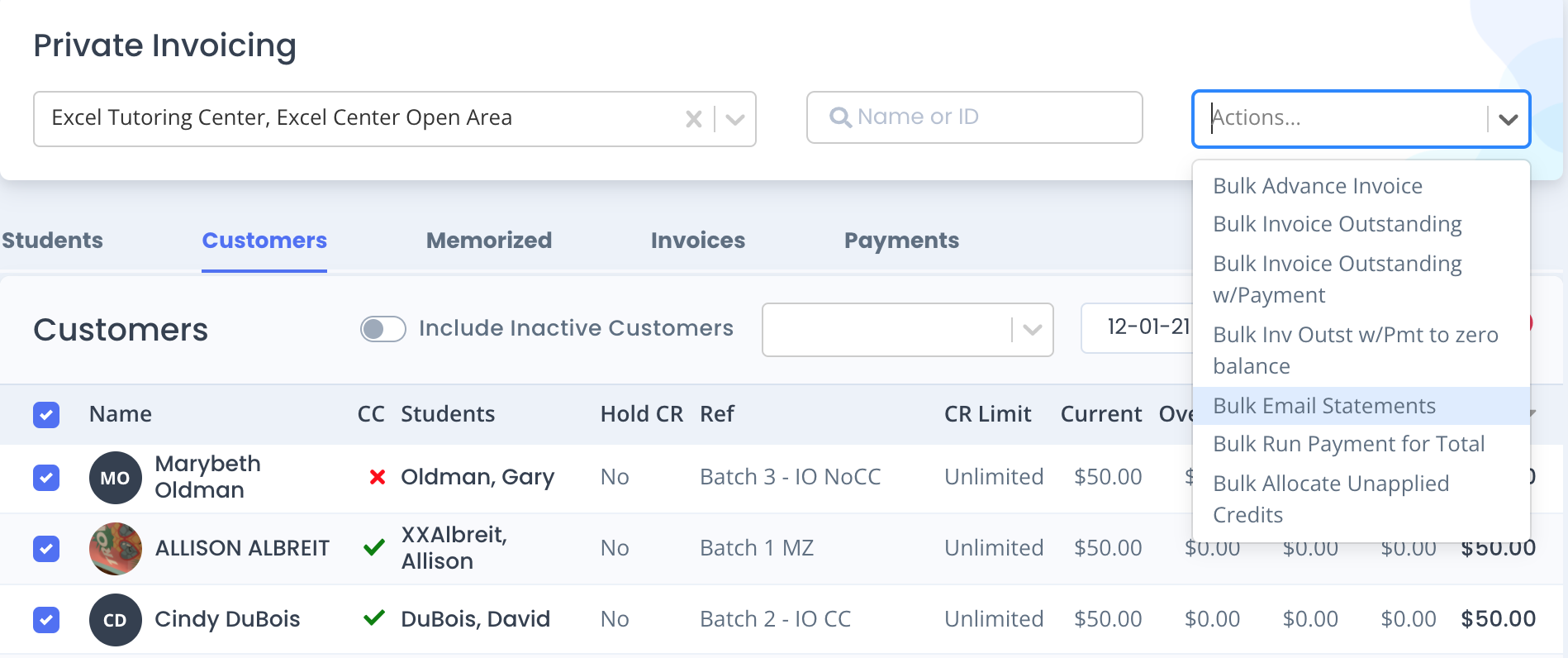1568x658 pixels.
Task: Click the CD avatar for Cindy DuBois
Action: [115, 620]
